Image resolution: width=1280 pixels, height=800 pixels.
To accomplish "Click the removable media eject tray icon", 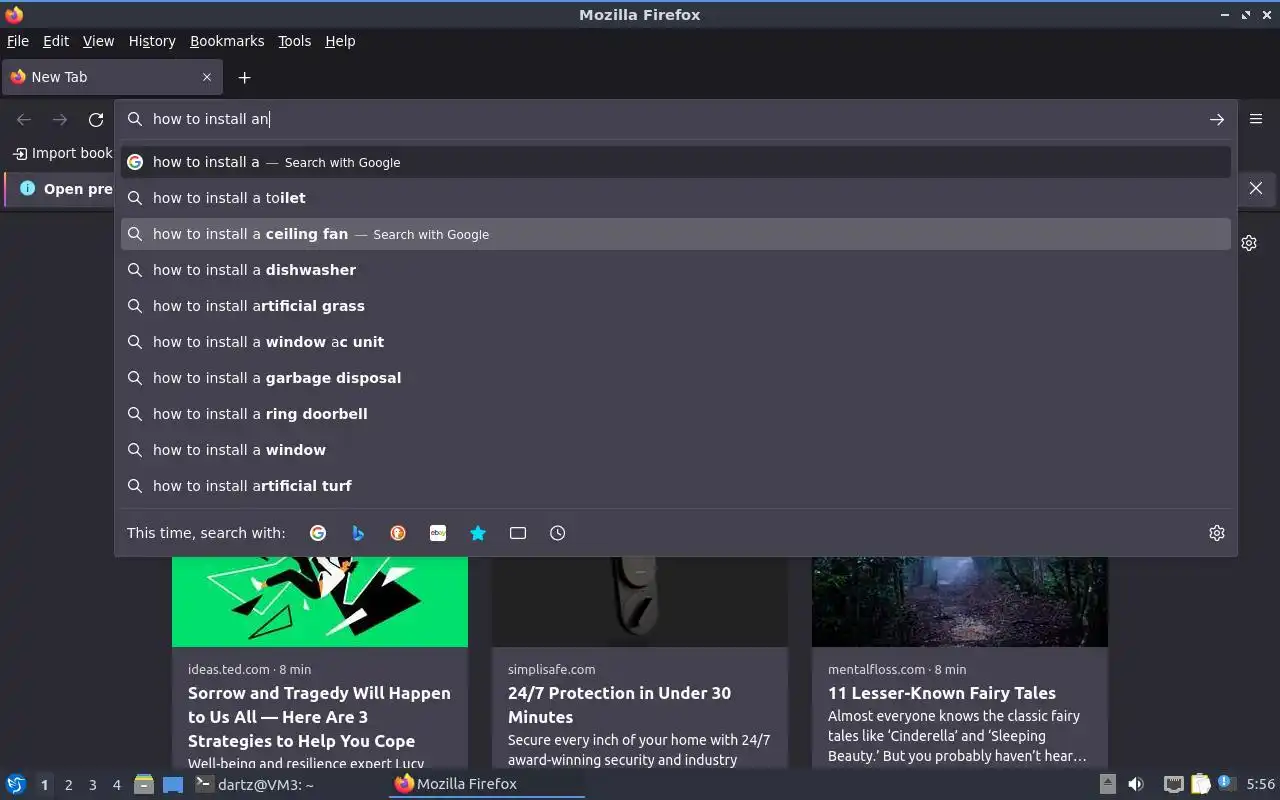I will tap(1107, 784).
